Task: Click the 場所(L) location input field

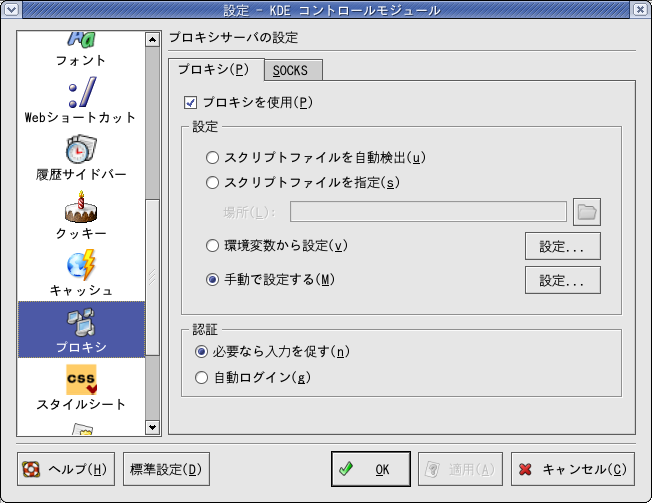Action: (x=428, y=212)
